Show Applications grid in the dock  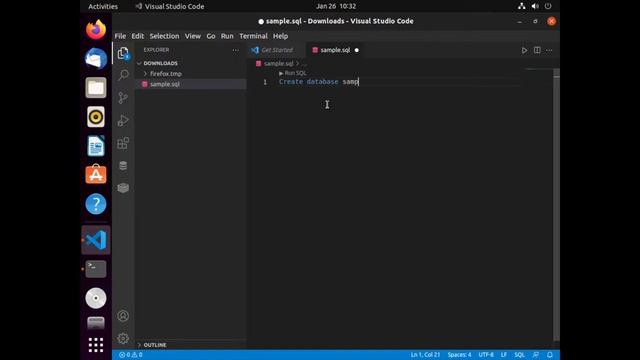coord(96,345)
